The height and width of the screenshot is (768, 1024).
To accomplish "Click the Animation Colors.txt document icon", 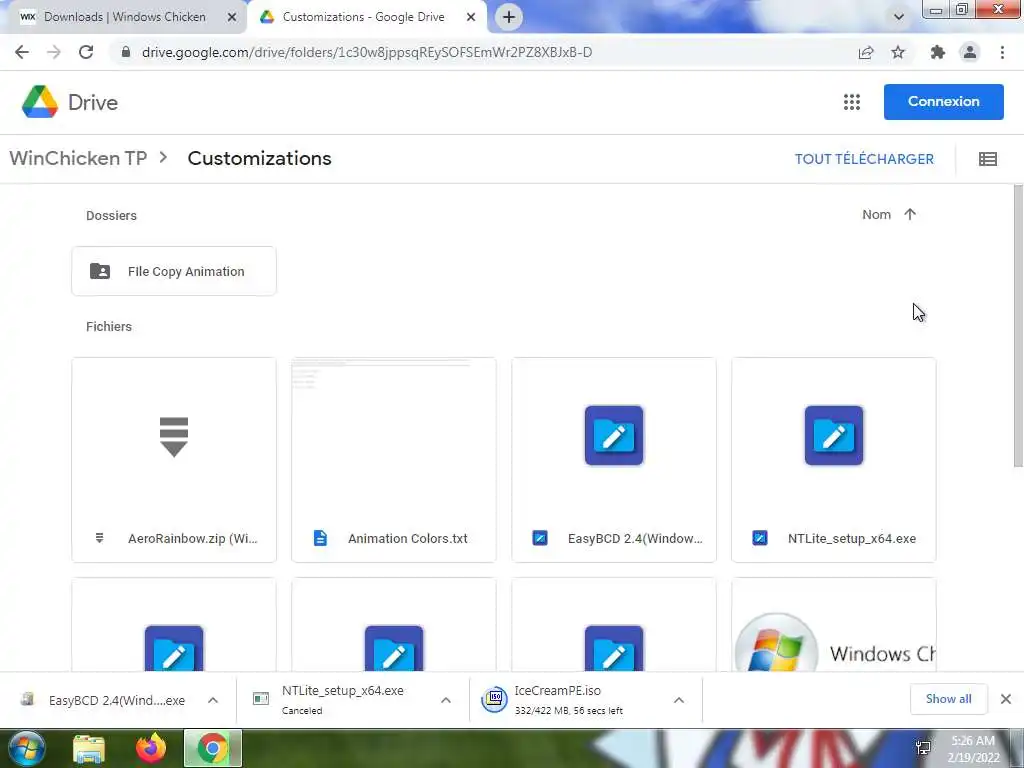I will (320, 538).
